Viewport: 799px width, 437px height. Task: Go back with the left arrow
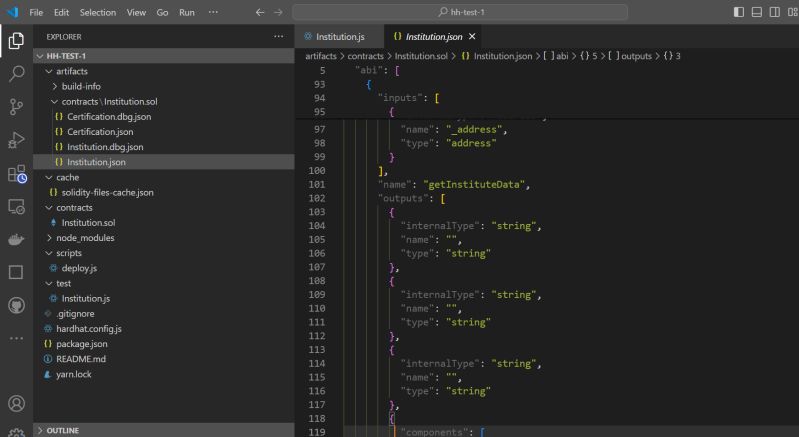point(260,12)
